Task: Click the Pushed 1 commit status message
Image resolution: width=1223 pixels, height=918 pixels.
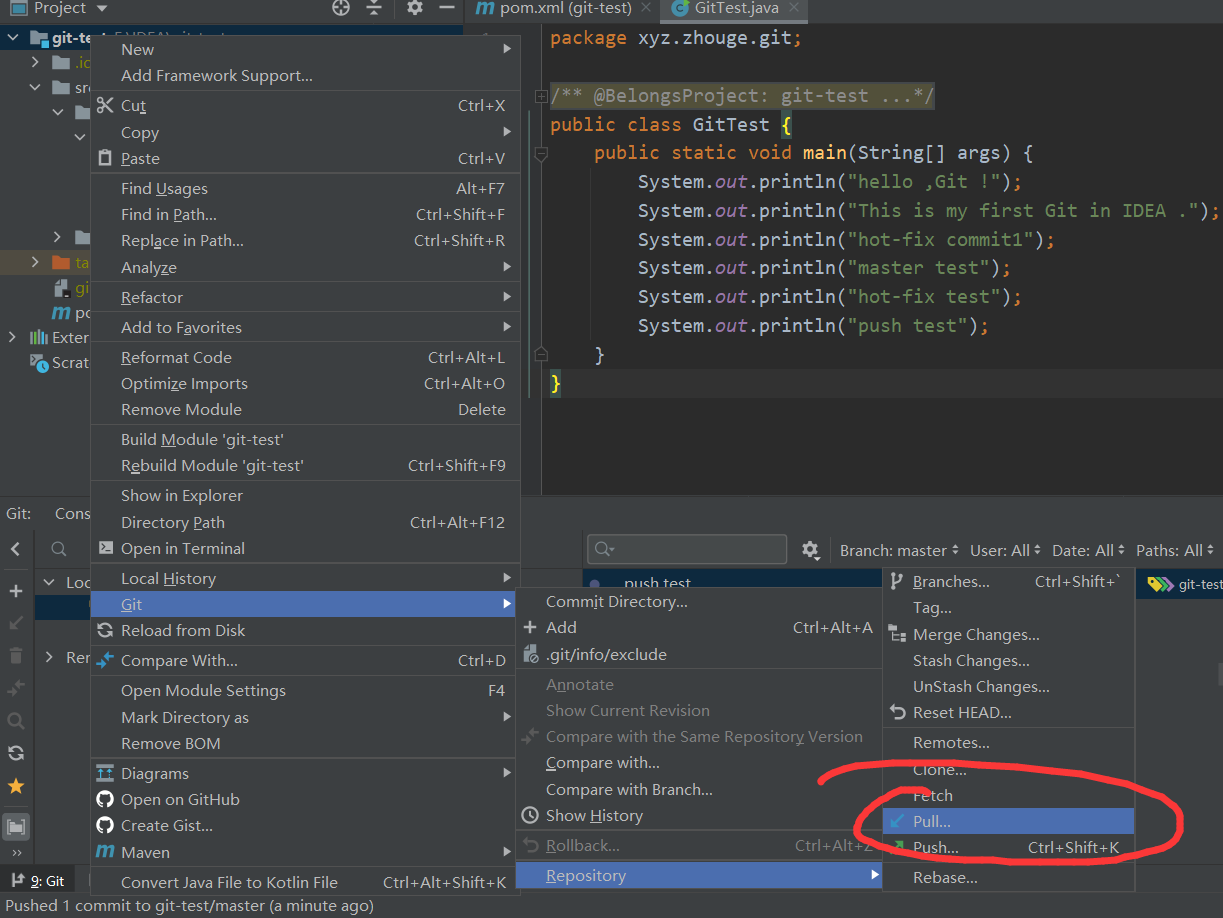Action: (x=189, y=905)
